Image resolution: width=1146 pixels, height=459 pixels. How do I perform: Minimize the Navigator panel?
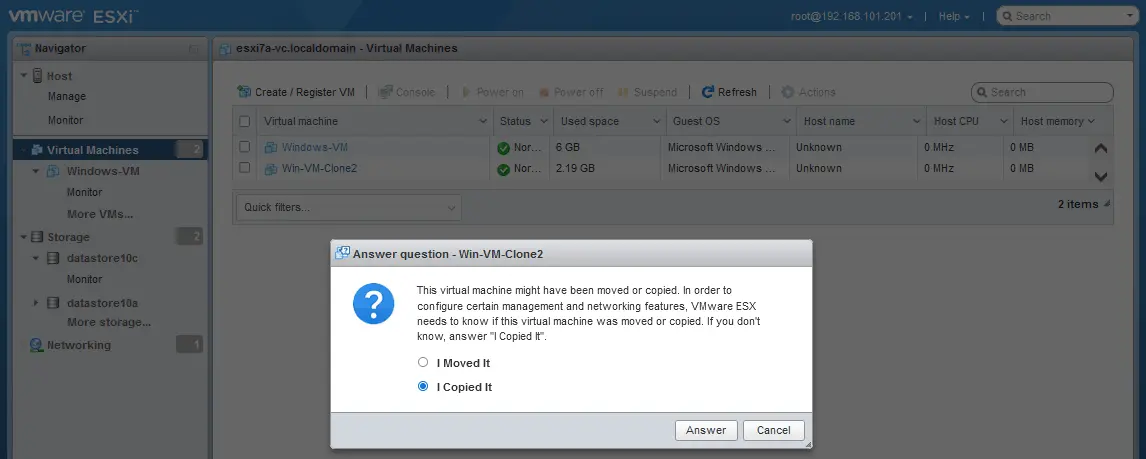(194, 49)
